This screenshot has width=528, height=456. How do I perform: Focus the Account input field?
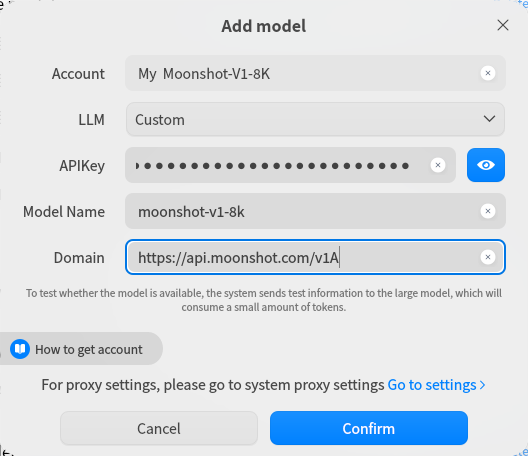pyautogui.click(x=315, y=73)
